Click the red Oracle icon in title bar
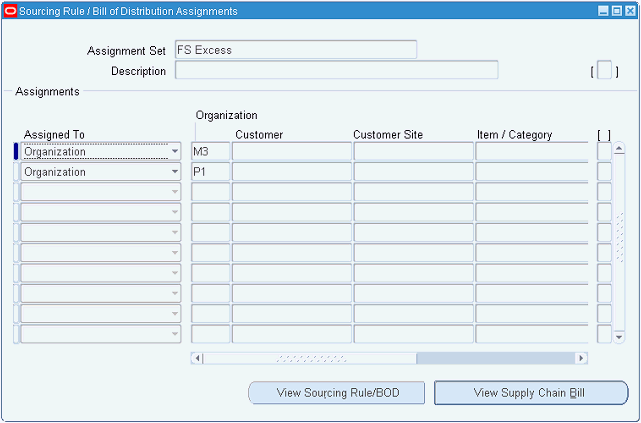Viewport: 641px width, 423px height. [10, 11]
